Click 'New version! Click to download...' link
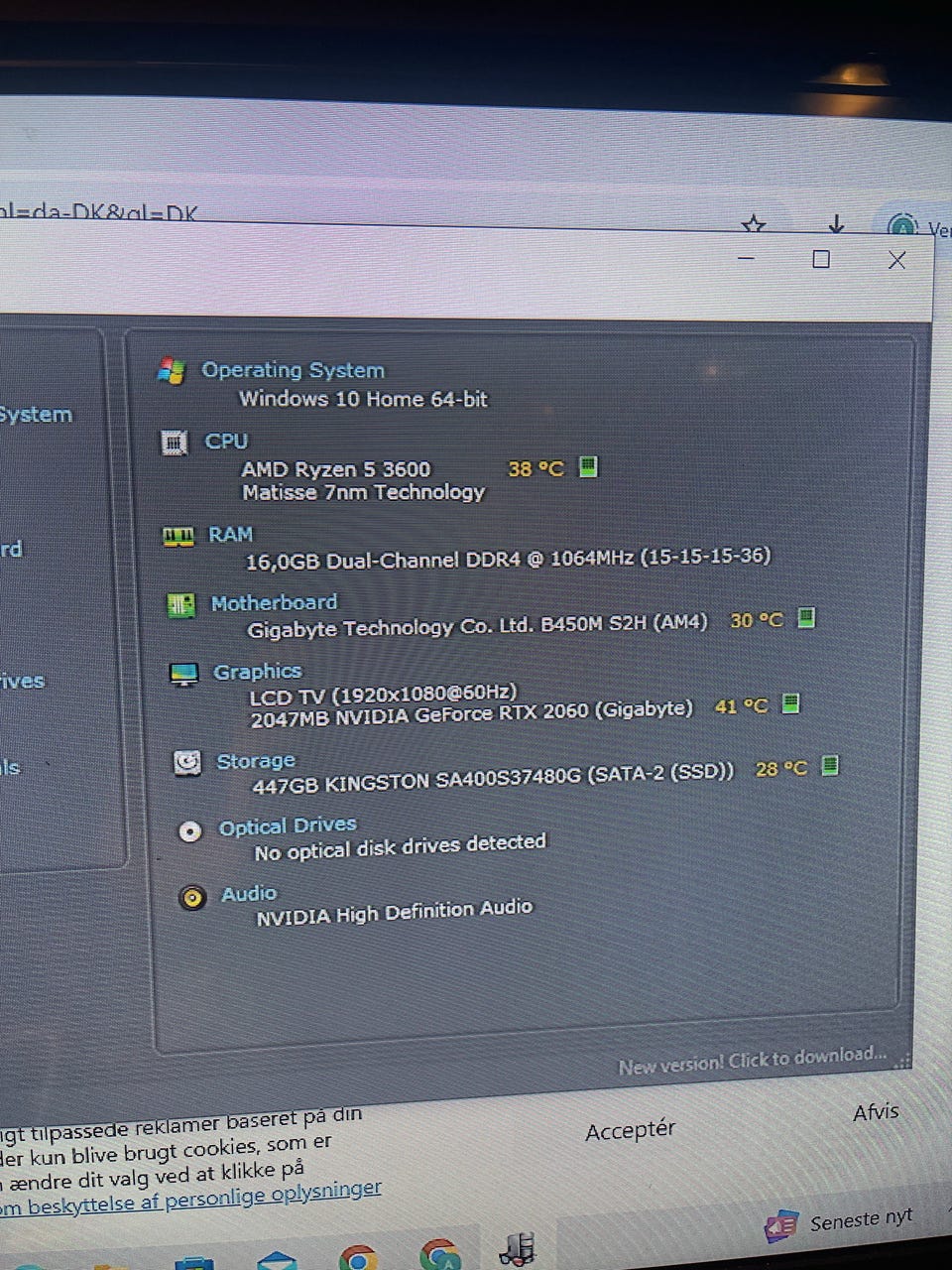 tap(752, 1060)
